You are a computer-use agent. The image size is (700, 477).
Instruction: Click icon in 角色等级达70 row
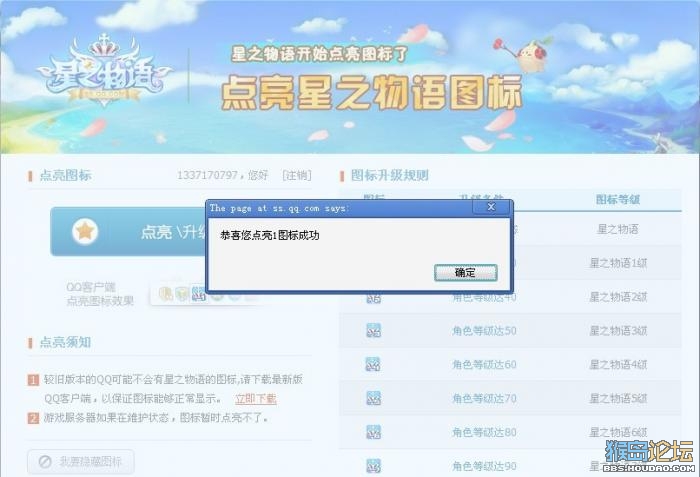coord(373,398)
